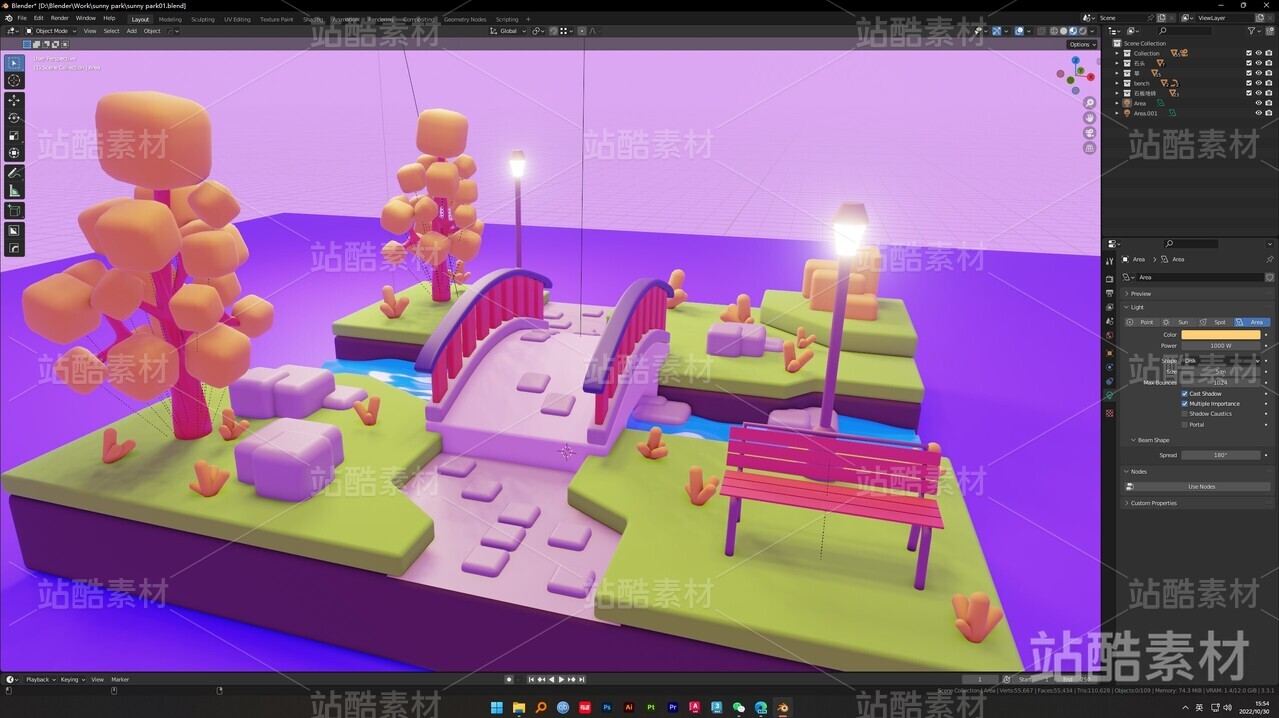This screenshot has height=718, width=1279.
Task: Open the World properties tab
Action: (1109, 336)
